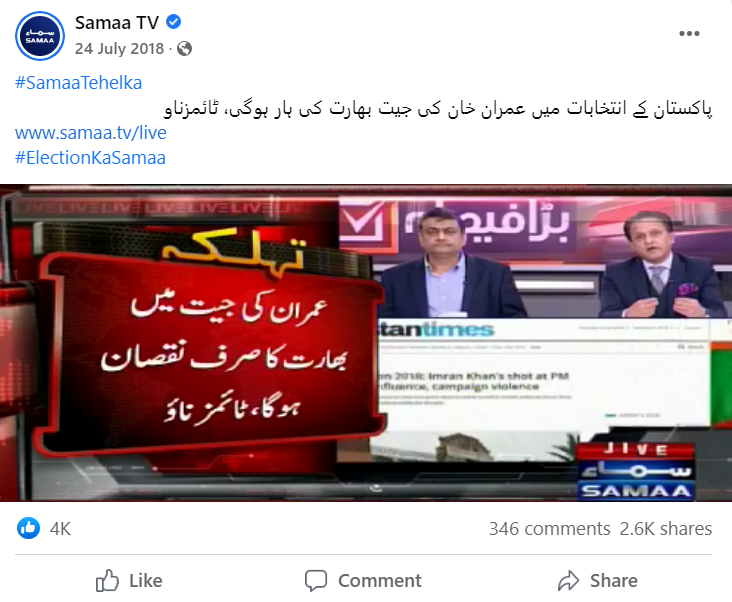The width and height of the screenshot is (732, 602).
Task: Click the thumbs-up icon on Like
Action: pos(107,581)
